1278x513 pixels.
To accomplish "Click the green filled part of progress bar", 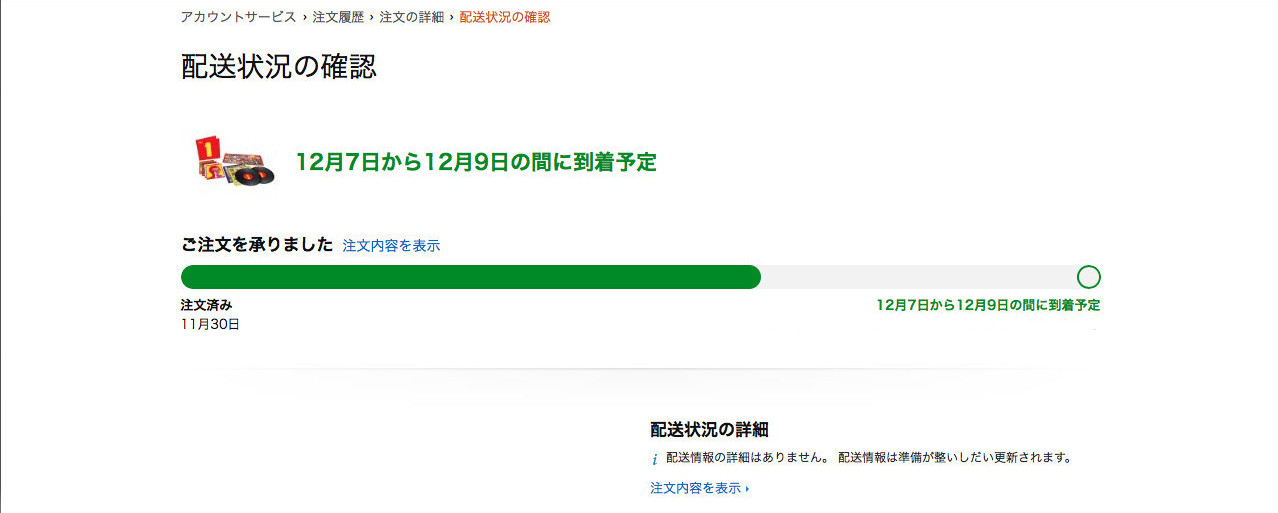I will [470, 277].
